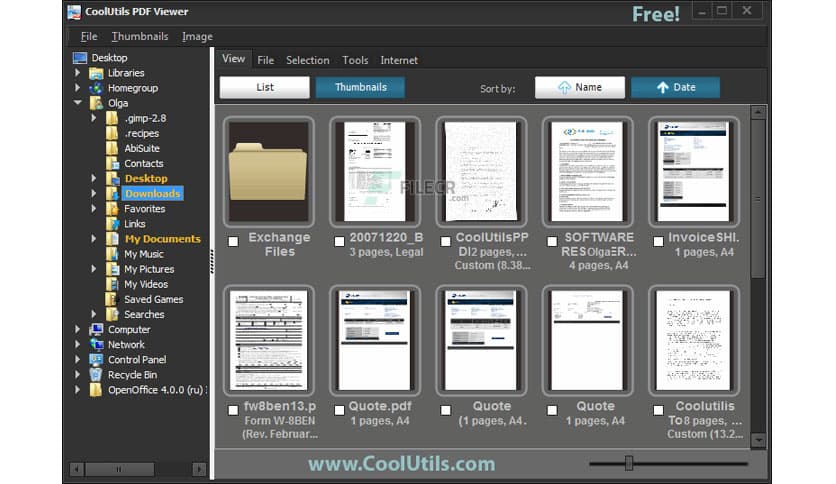Tick the Coolutilis To file checkbox

click(658, 410)
